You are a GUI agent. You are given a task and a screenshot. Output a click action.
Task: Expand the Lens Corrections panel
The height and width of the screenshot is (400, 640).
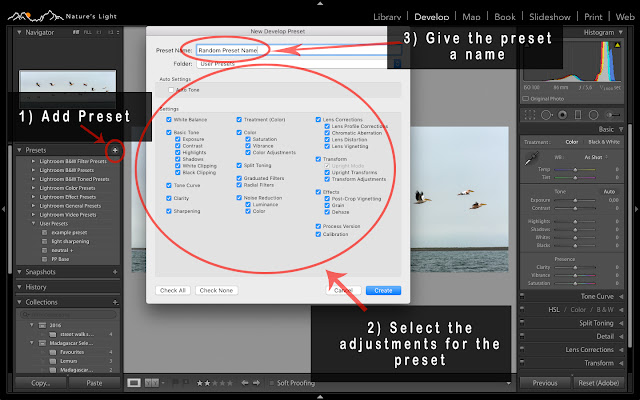coord(621,350)
